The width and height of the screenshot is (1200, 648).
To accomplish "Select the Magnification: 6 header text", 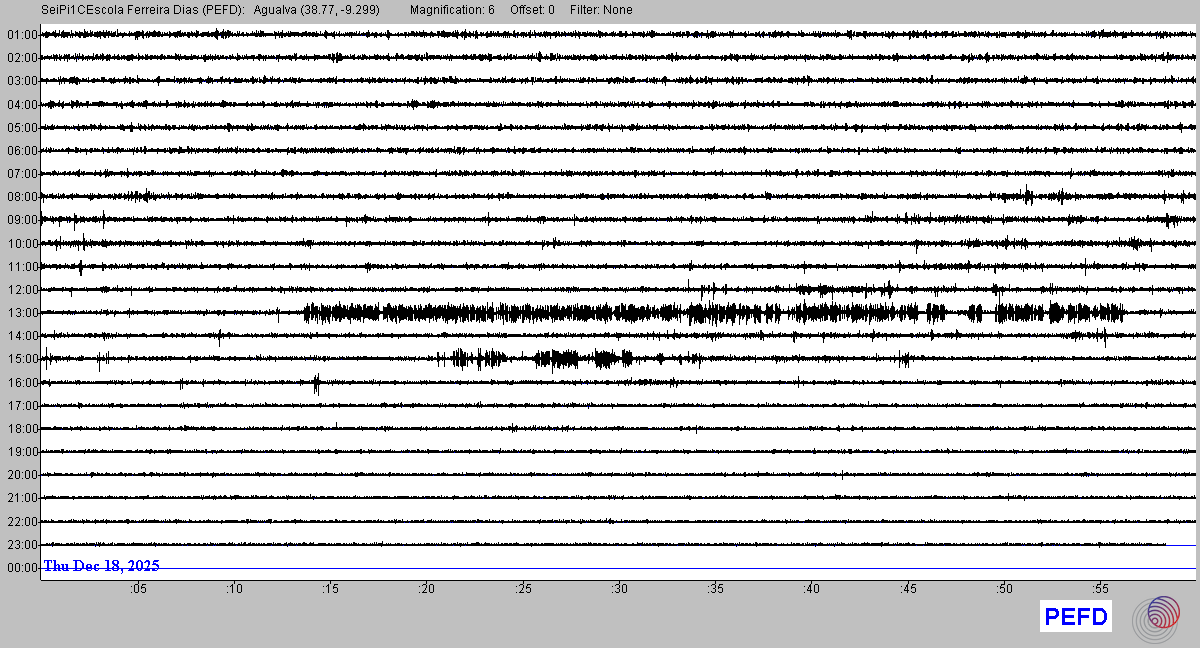I will pyautogui.click(x=452, y=10).
